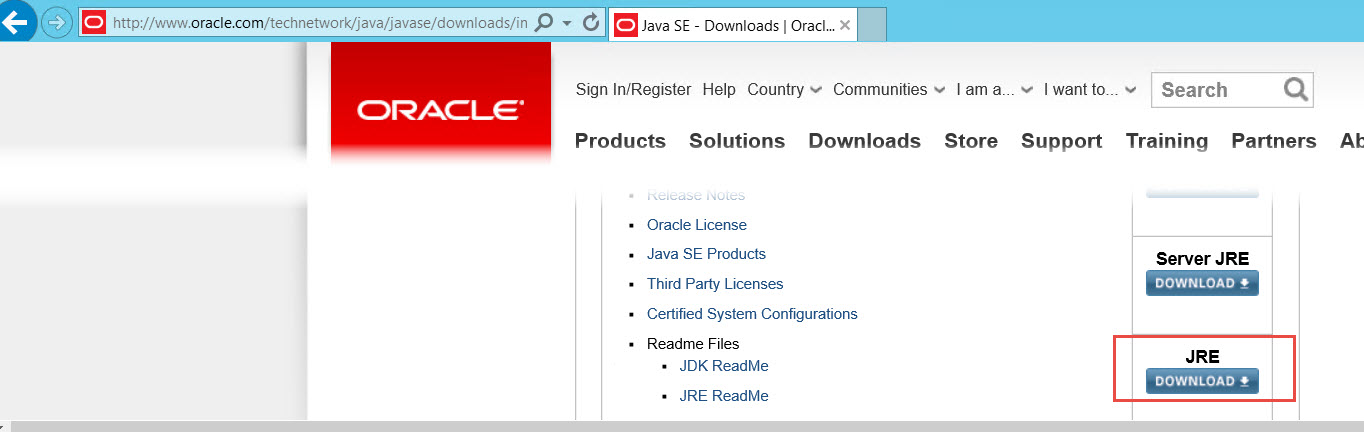Open the JDK ReadMe link
Viewport: 1364px width, 432px height.
724,366
